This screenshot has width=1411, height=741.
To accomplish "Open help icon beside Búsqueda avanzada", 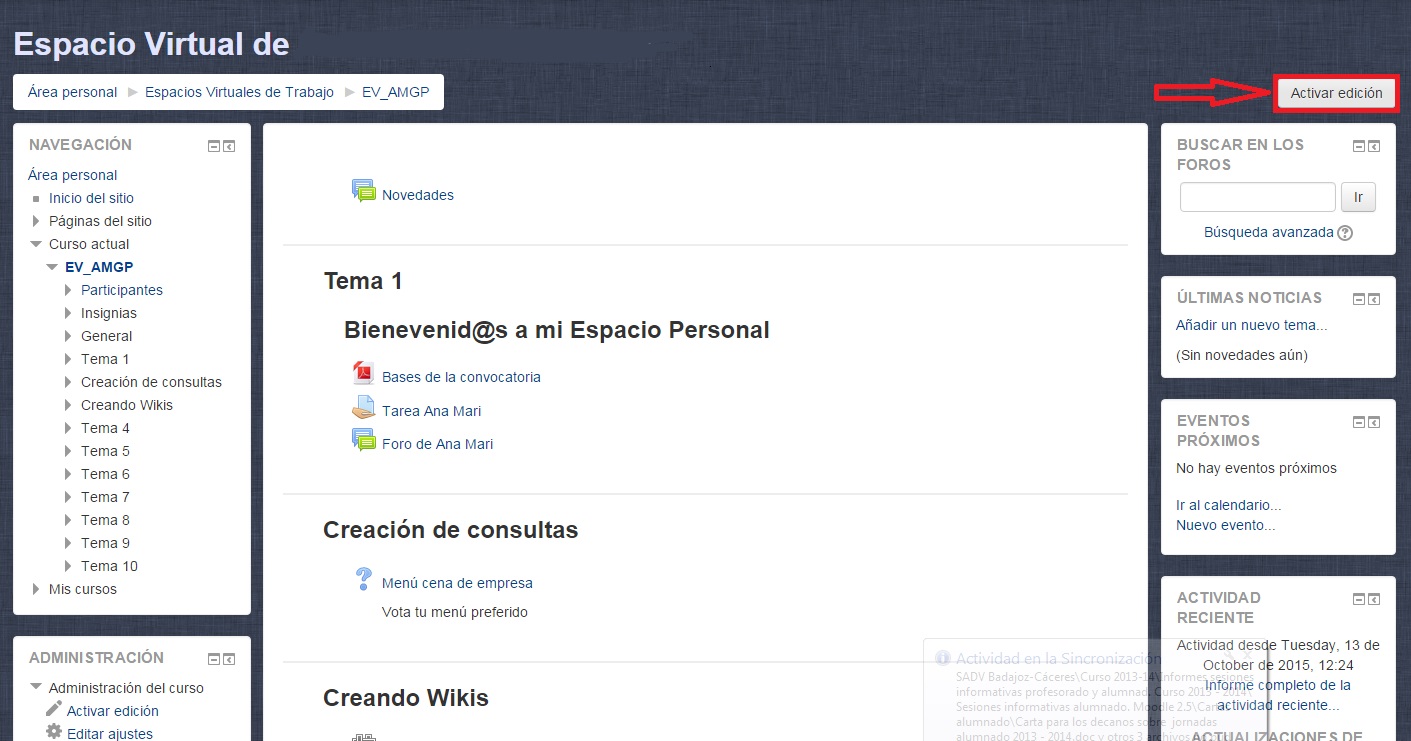I will click(1345, 233).
